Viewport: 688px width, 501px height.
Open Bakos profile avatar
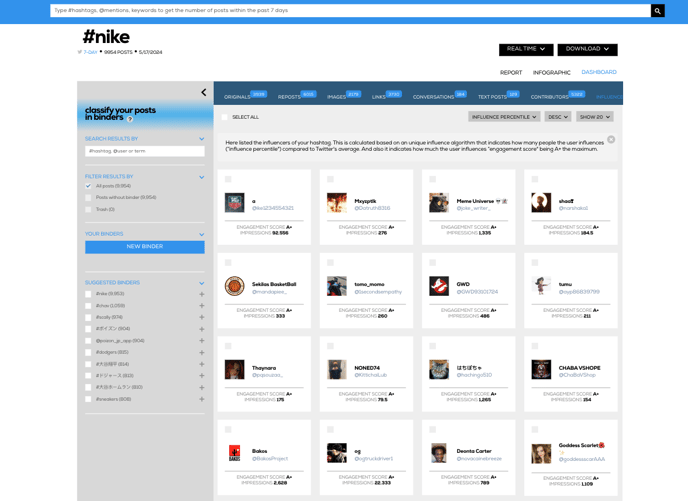pyautogui.click(x=234, y=453)
